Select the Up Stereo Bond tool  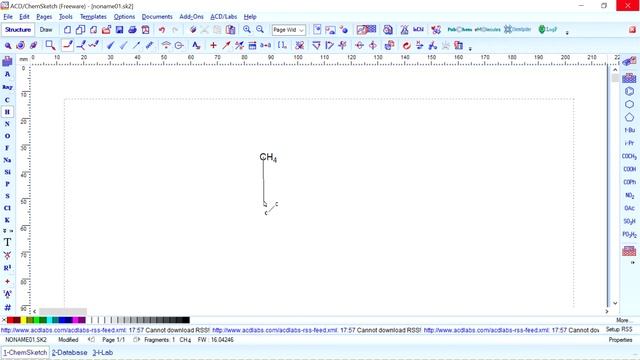point(111,45)
